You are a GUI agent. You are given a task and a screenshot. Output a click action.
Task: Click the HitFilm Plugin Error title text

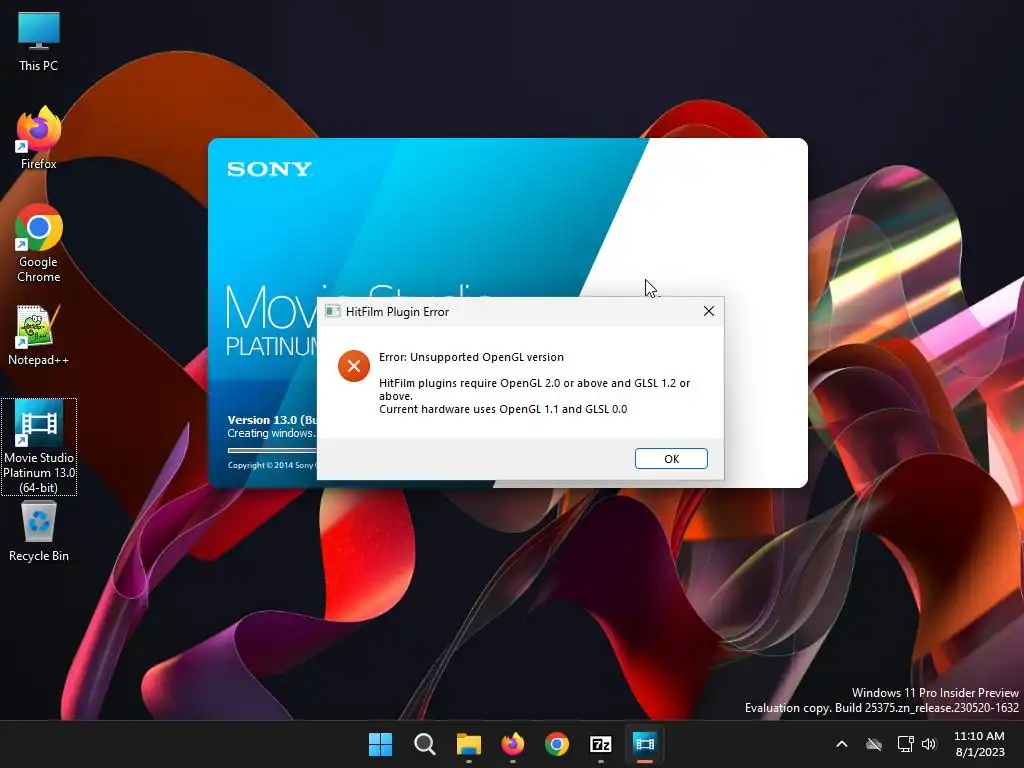pos(397,312)
